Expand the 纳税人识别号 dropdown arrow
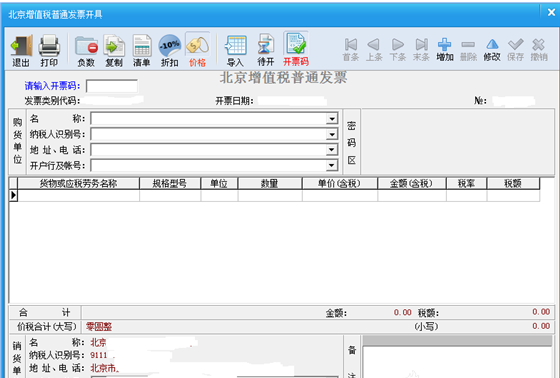 (x=332, y=134)
